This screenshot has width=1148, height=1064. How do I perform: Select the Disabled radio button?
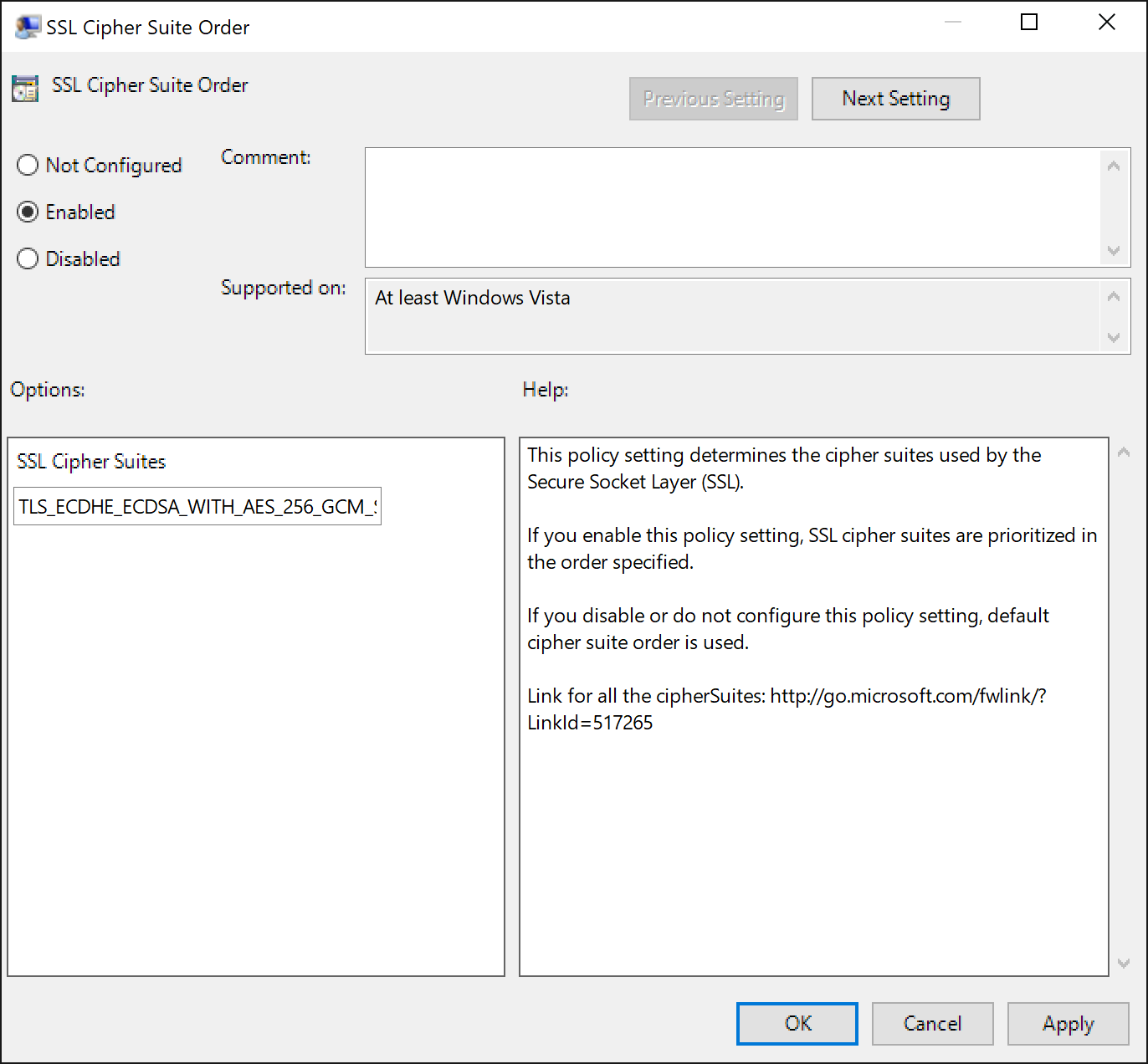27,258
